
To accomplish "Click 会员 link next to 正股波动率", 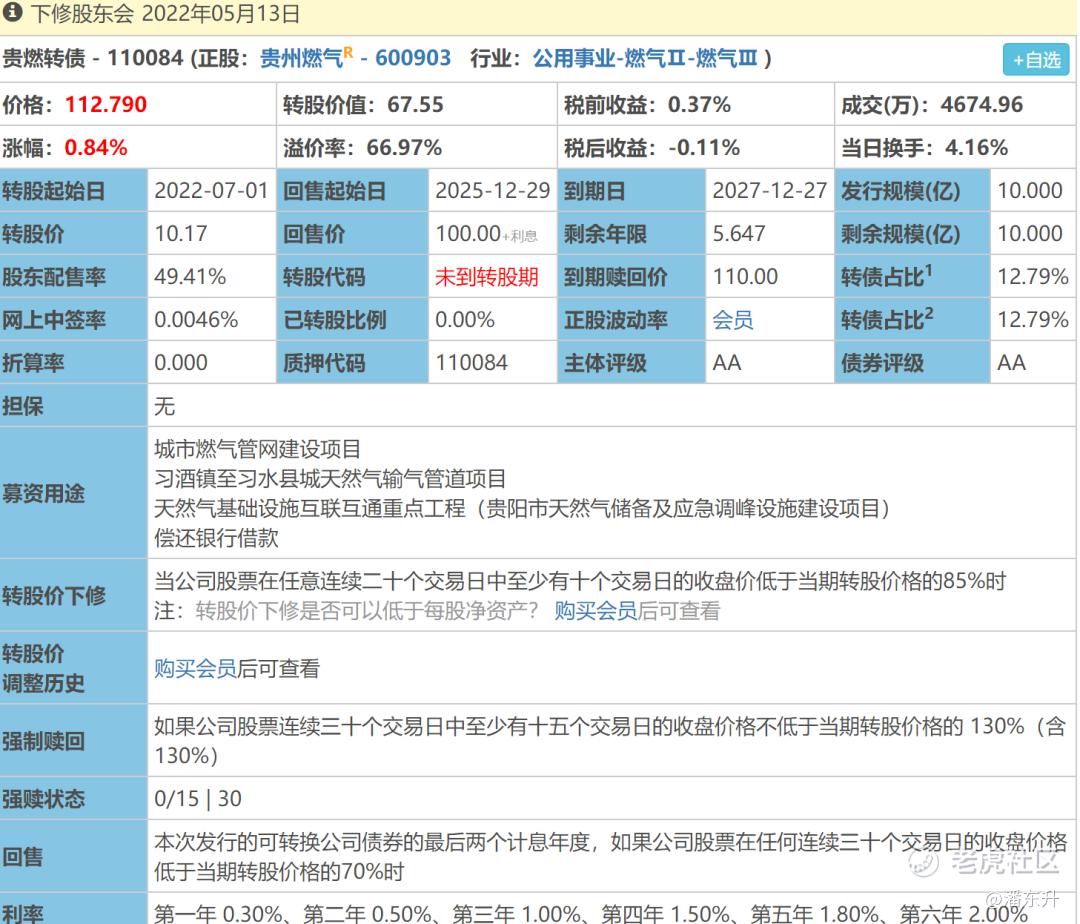I will tap(733, 319).
